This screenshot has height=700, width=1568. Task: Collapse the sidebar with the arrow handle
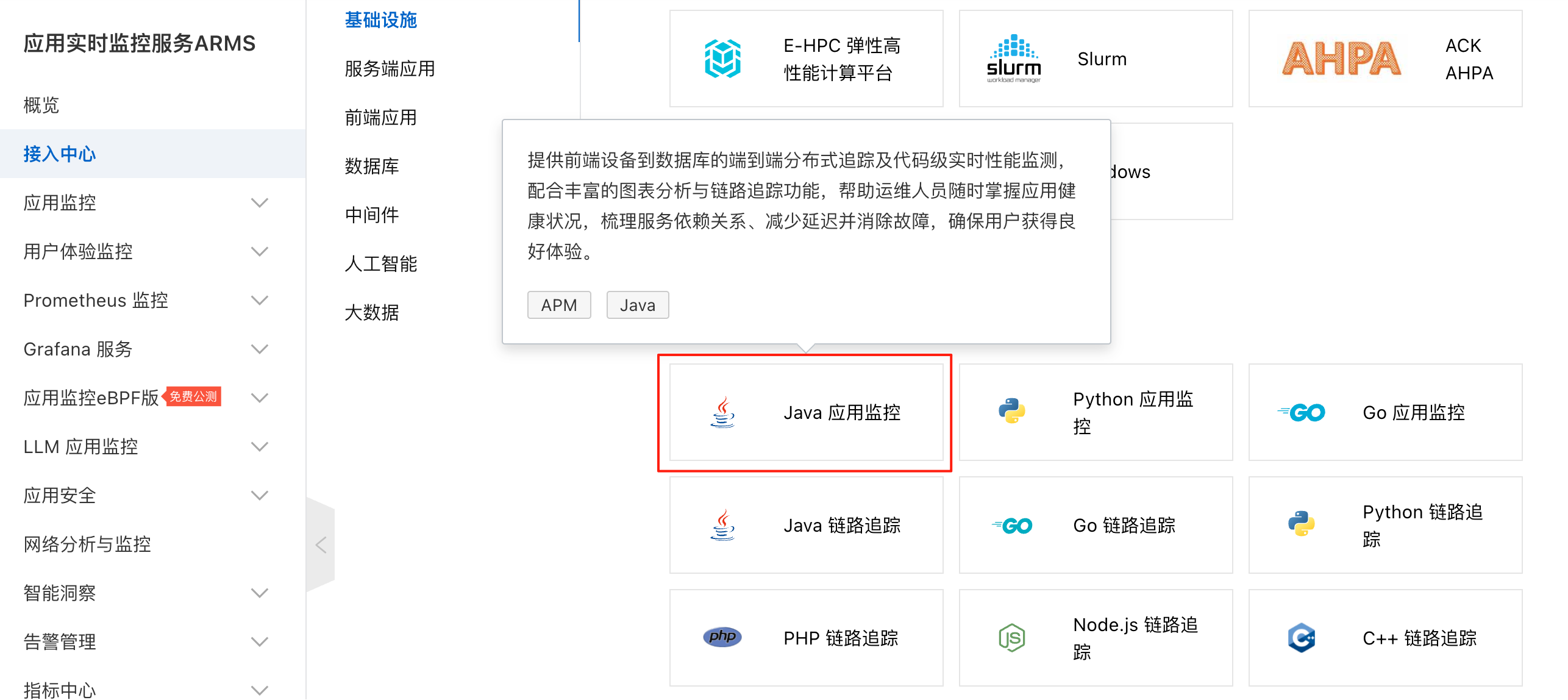321,545
